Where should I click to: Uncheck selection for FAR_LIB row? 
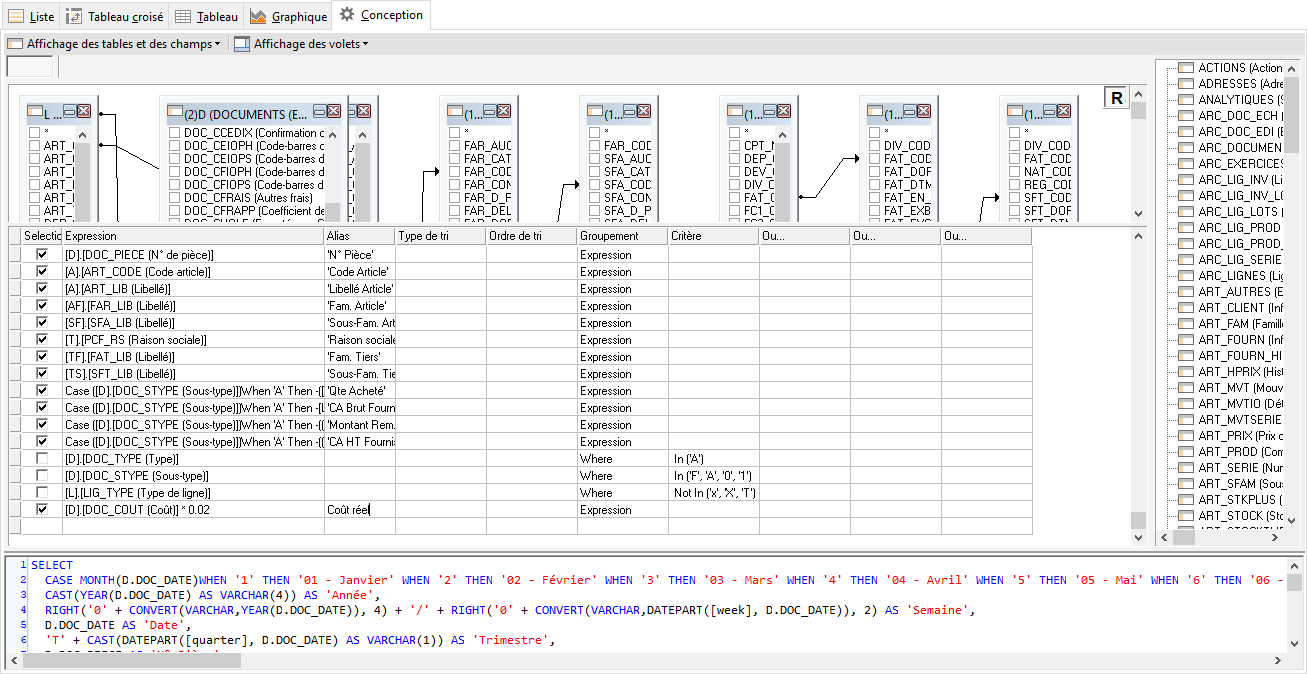(41, 306)
